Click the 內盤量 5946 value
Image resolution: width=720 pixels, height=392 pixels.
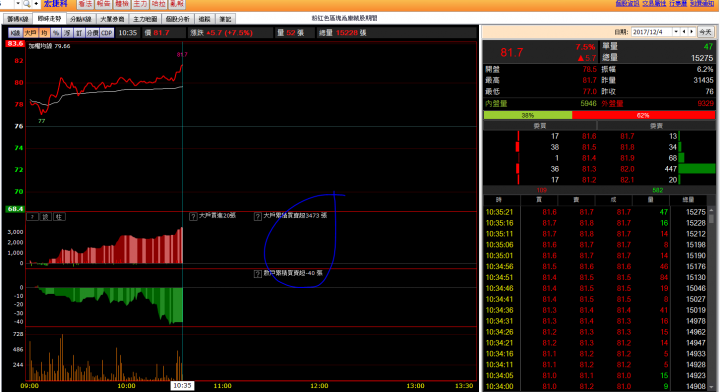point(588,104)
